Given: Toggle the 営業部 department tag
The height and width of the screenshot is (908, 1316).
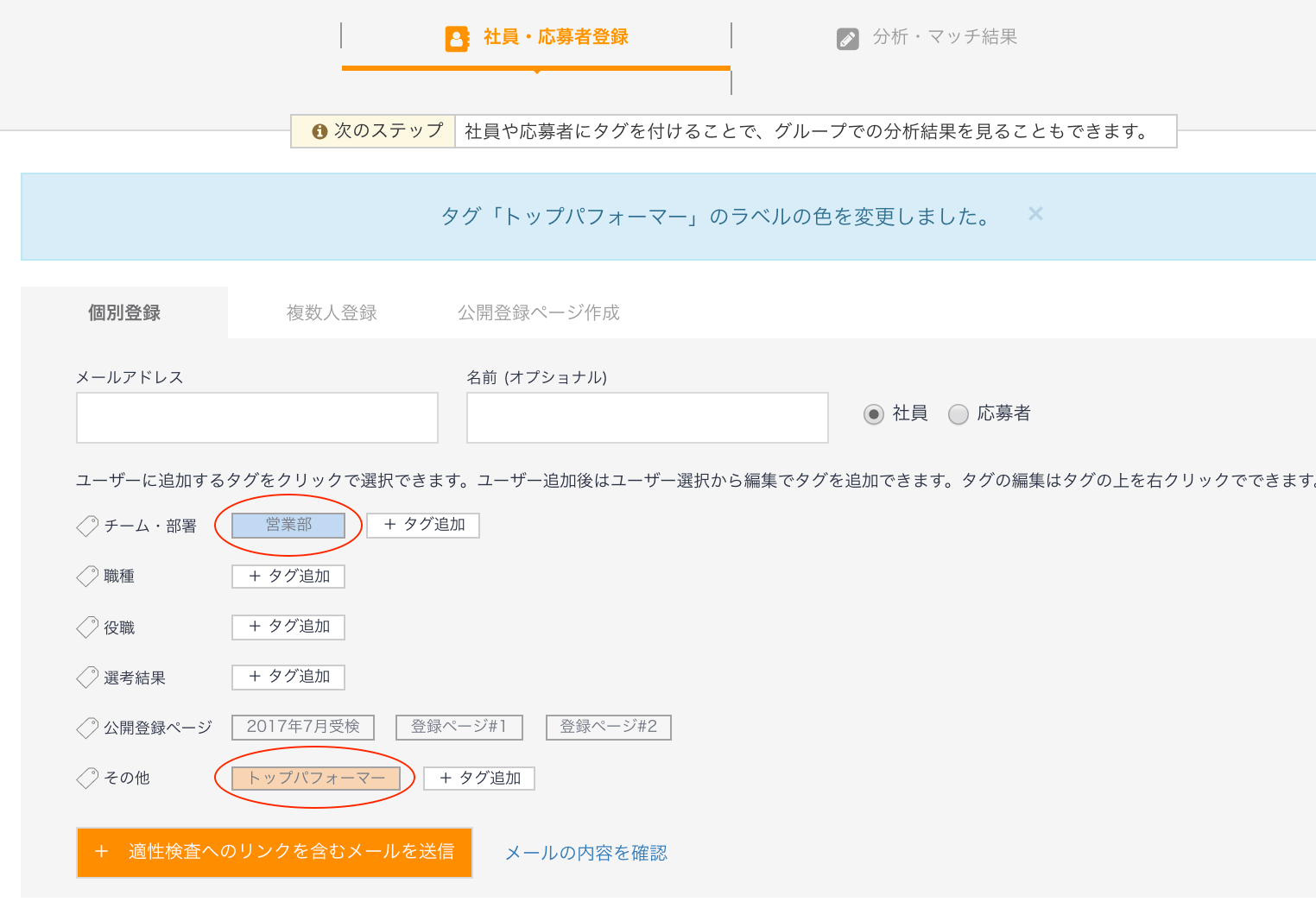Looking at the screenshot, I should (288, 525).
